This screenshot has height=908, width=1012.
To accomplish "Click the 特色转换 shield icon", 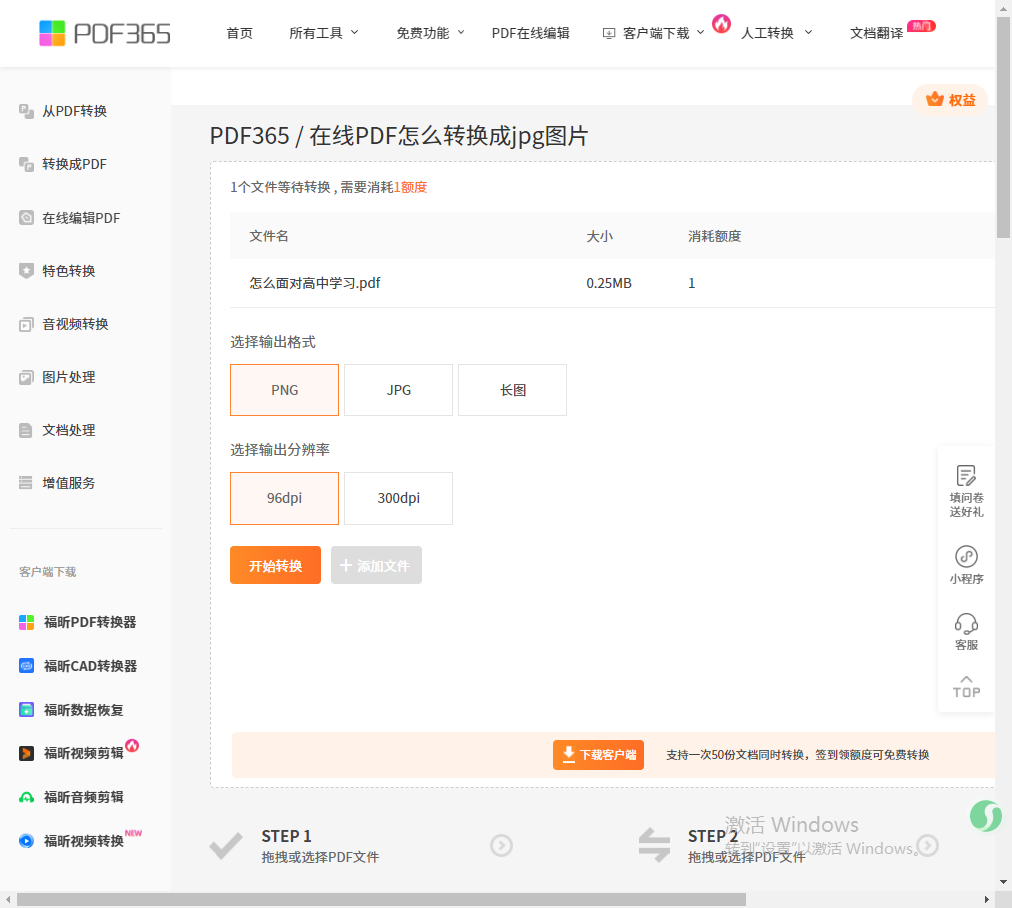I will [26, 271].
